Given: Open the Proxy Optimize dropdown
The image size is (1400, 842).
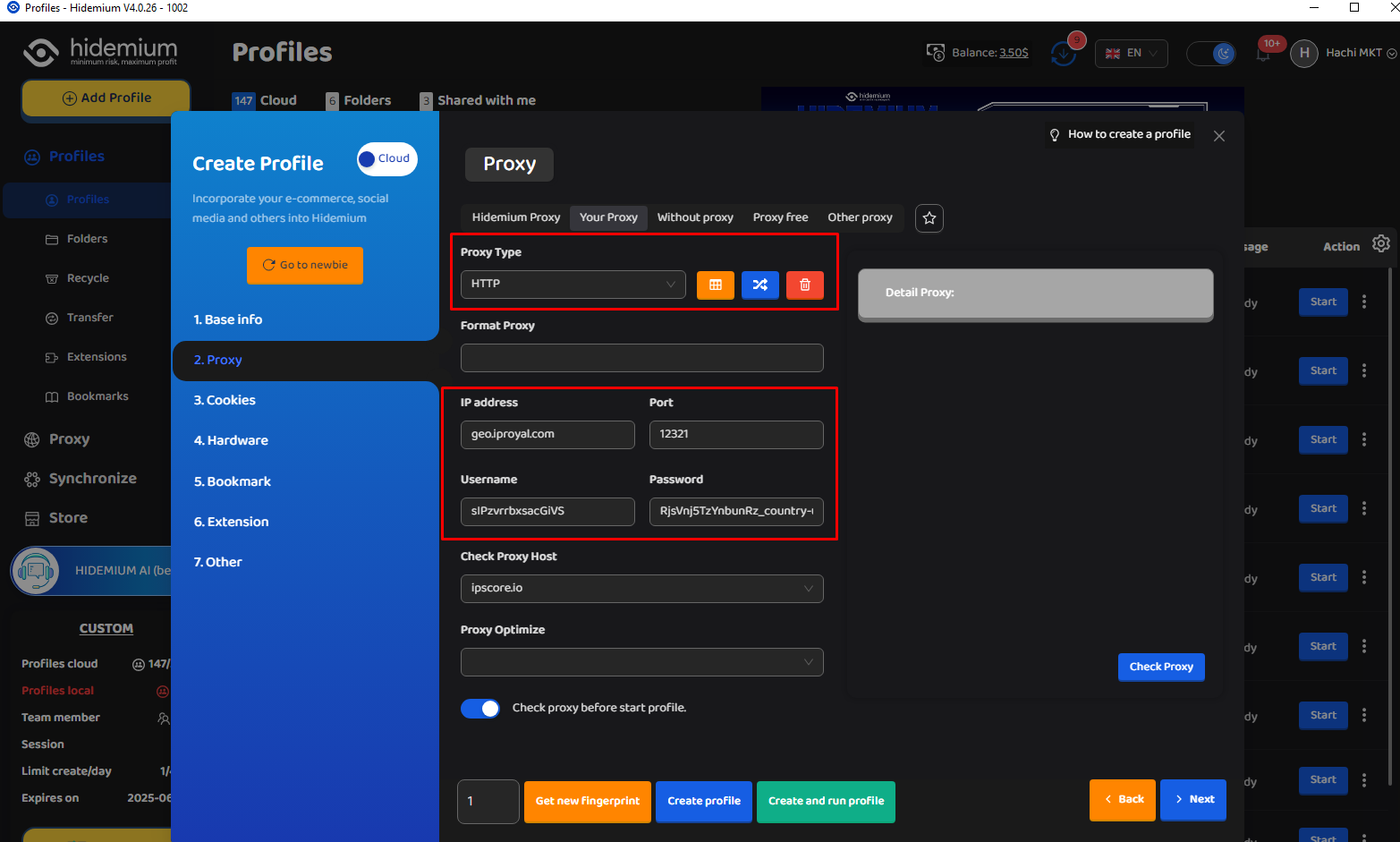Looking at the screenshot, I should point(641,662).
